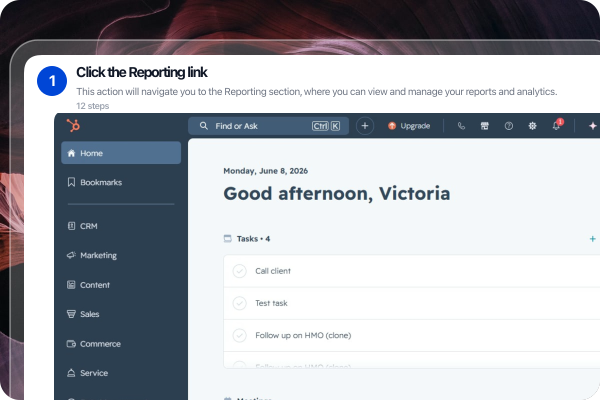Mark the Test task complete
Viewport: 600px width, 400px height.
(240, 303)
